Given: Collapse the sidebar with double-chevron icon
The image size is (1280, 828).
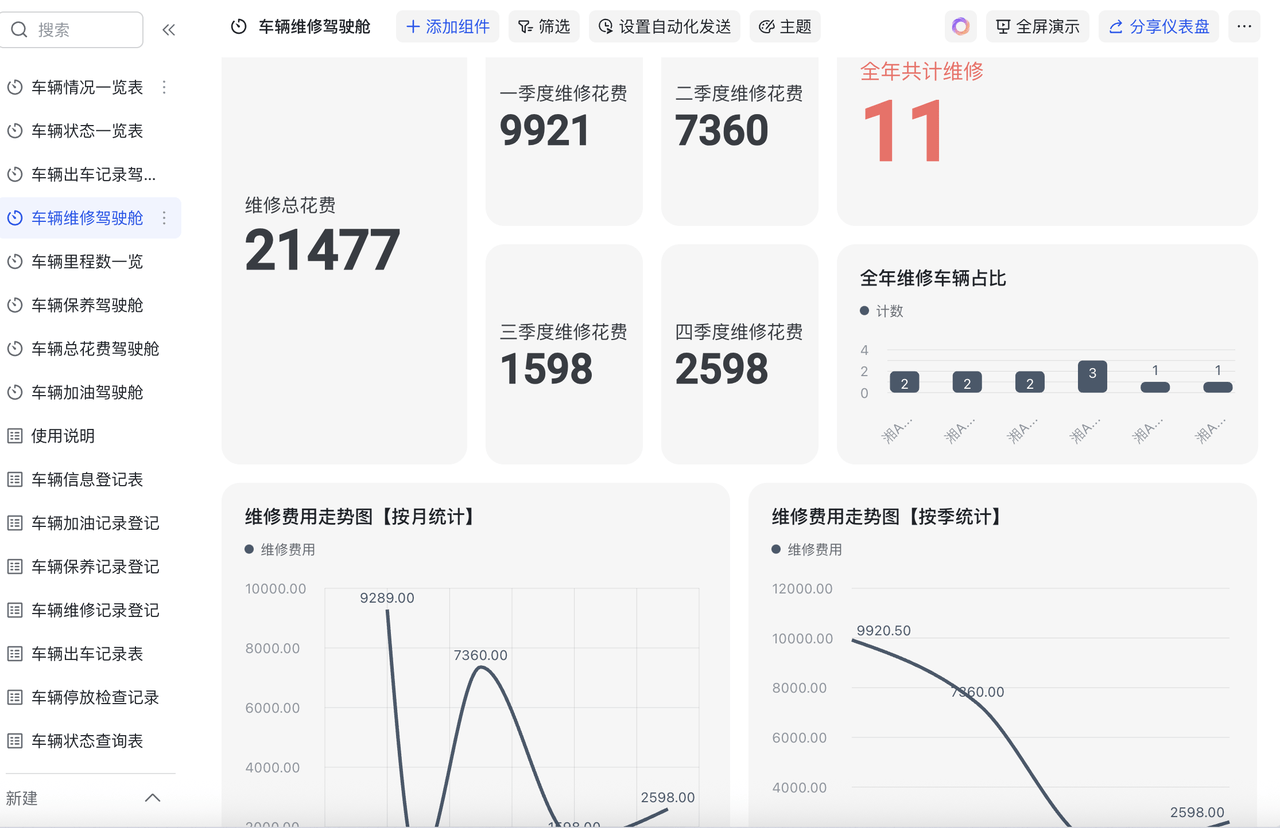Looking at the screenshot, I should pyautogui.click(x=168, y=30).
